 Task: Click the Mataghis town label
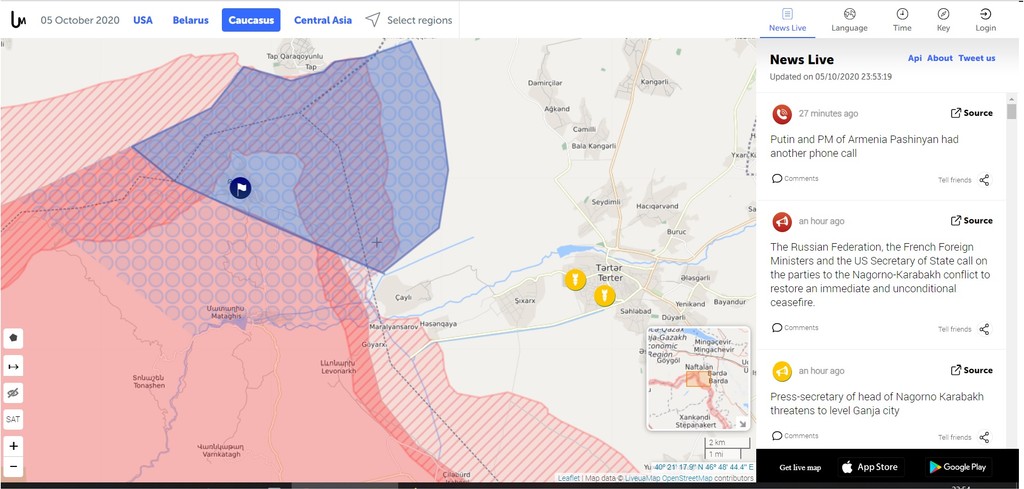[x=225, y=312]
